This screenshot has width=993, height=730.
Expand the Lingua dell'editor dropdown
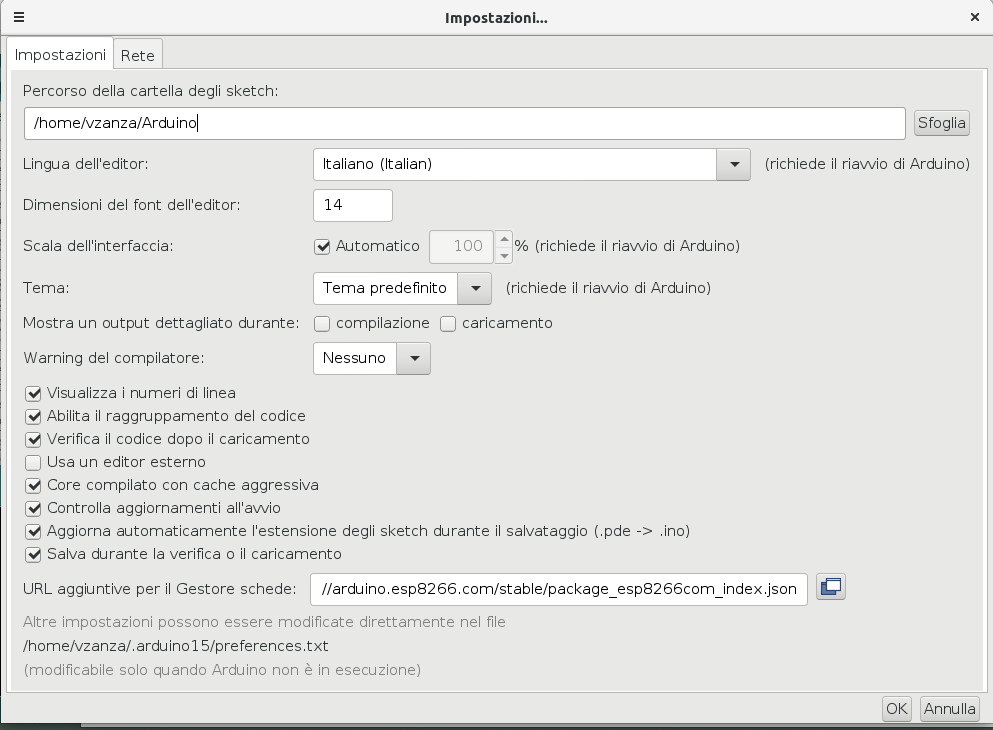(x=733, y=164)
